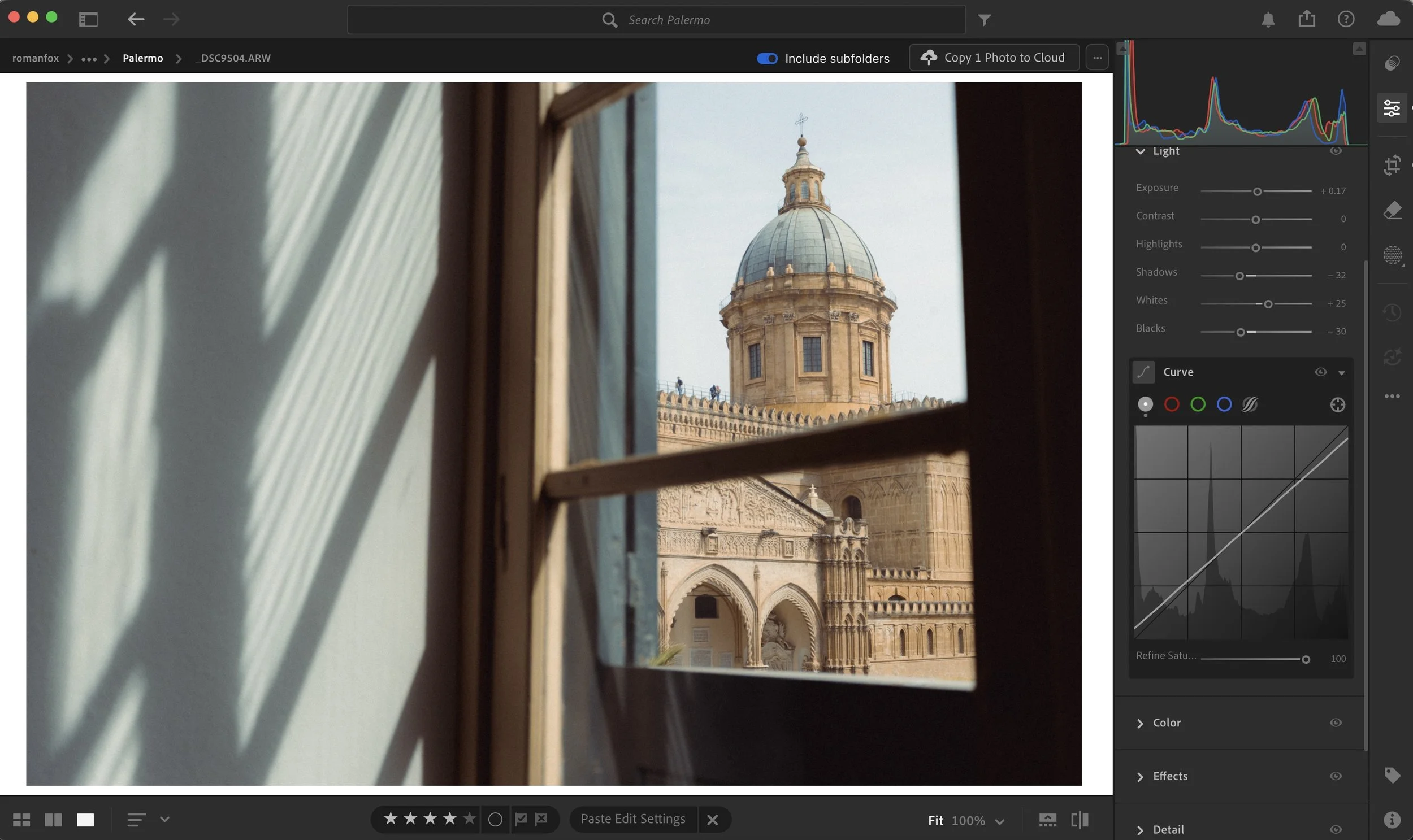This screenshot has height=840, width=1413.
Task: Open the Masking tool
Action: [1392, 255]
